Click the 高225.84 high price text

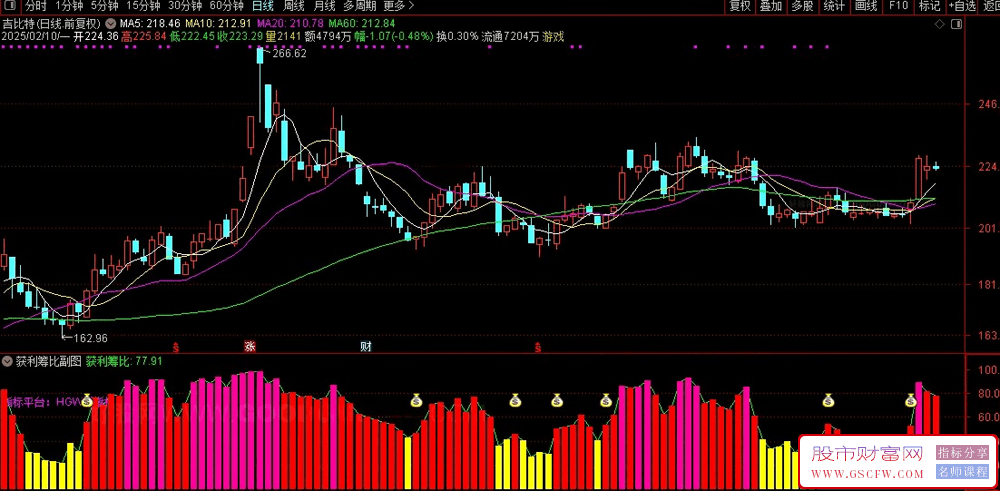click(x=143, y=36)
